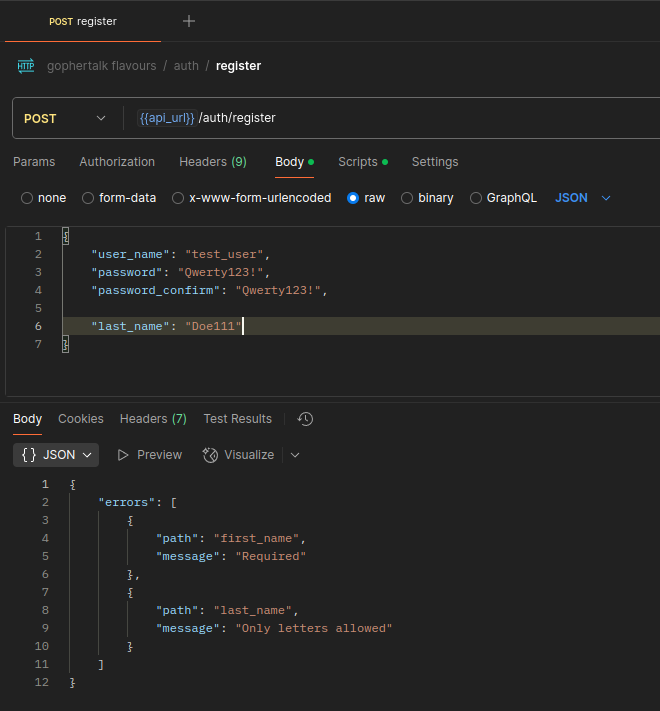Screen dimensions: 660x711
Task: Click the "password_confirm" line in body
Action: click(x=209, y=290)
